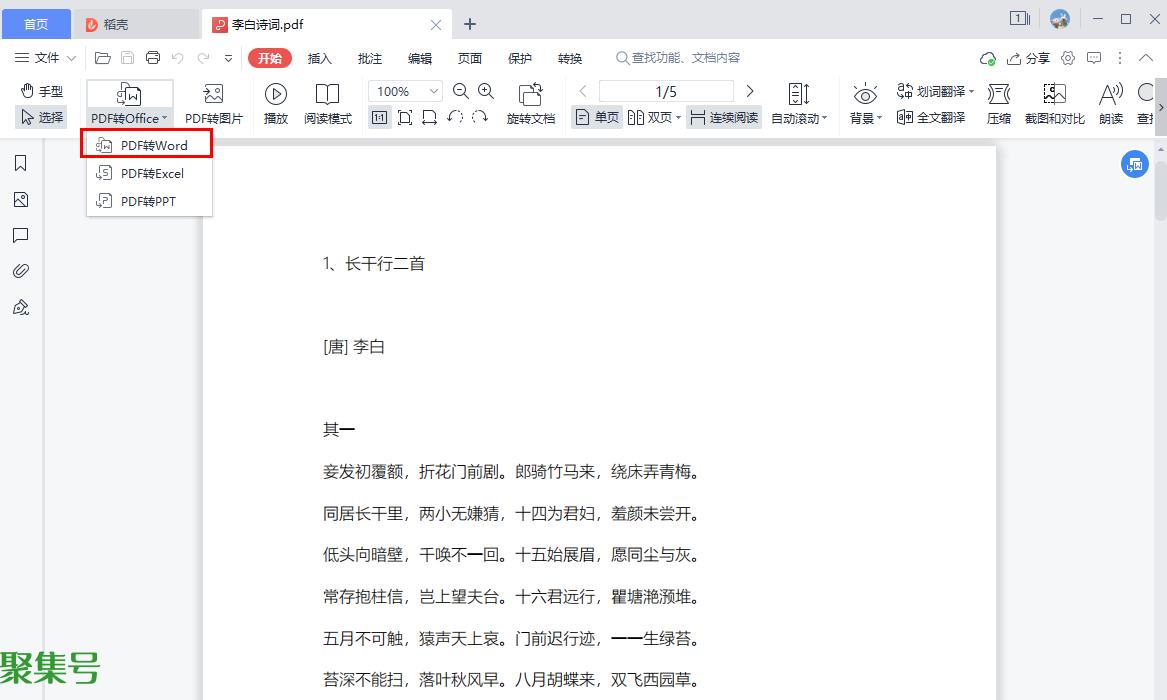Screen dimensions: 1167x700
Task: Click the 分享 share button
Action: click(1029, 59)
